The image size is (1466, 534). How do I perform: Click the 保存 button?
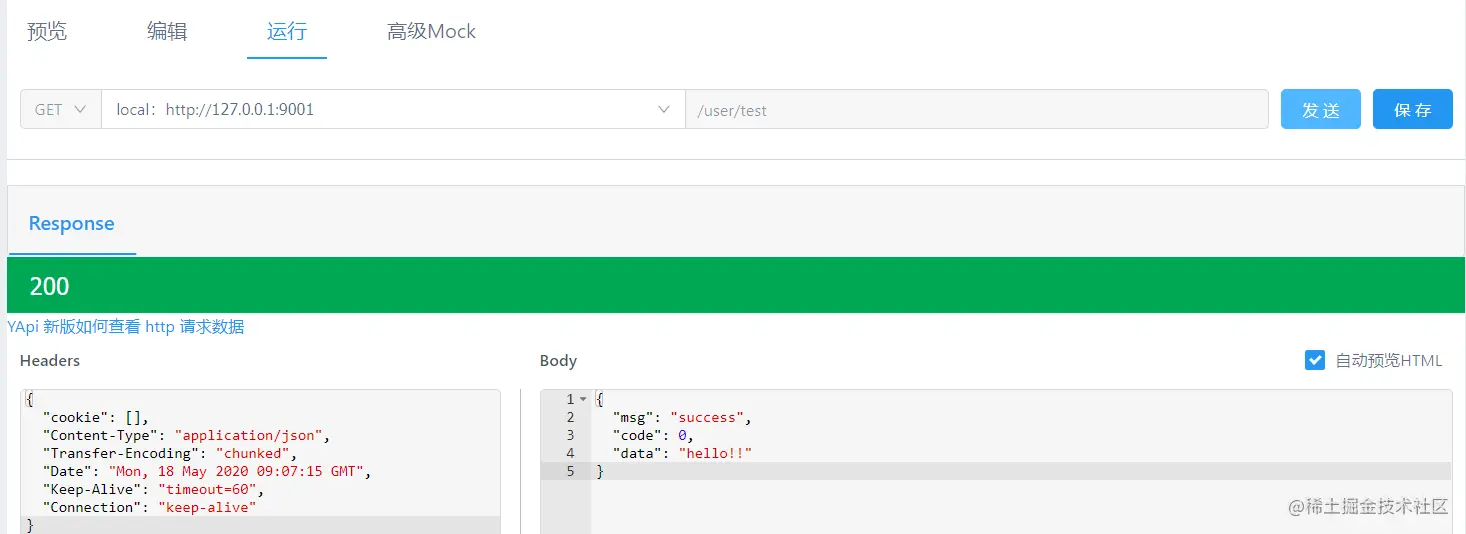[x=1413, y=109]
